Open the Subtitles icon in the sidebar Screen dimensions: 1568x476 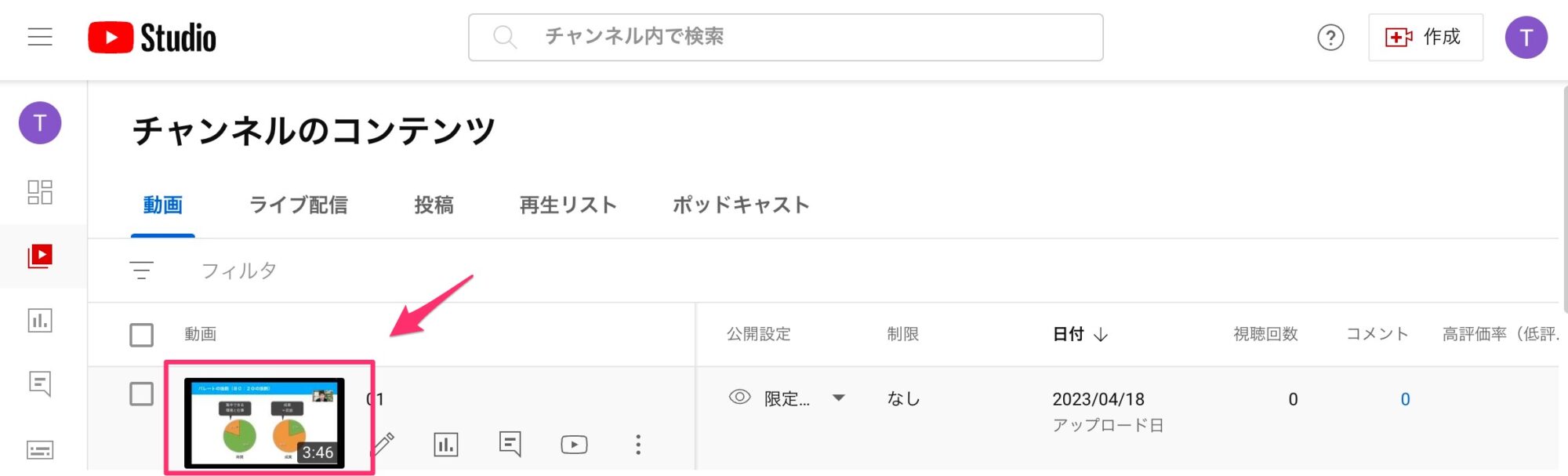coord(40,450)
